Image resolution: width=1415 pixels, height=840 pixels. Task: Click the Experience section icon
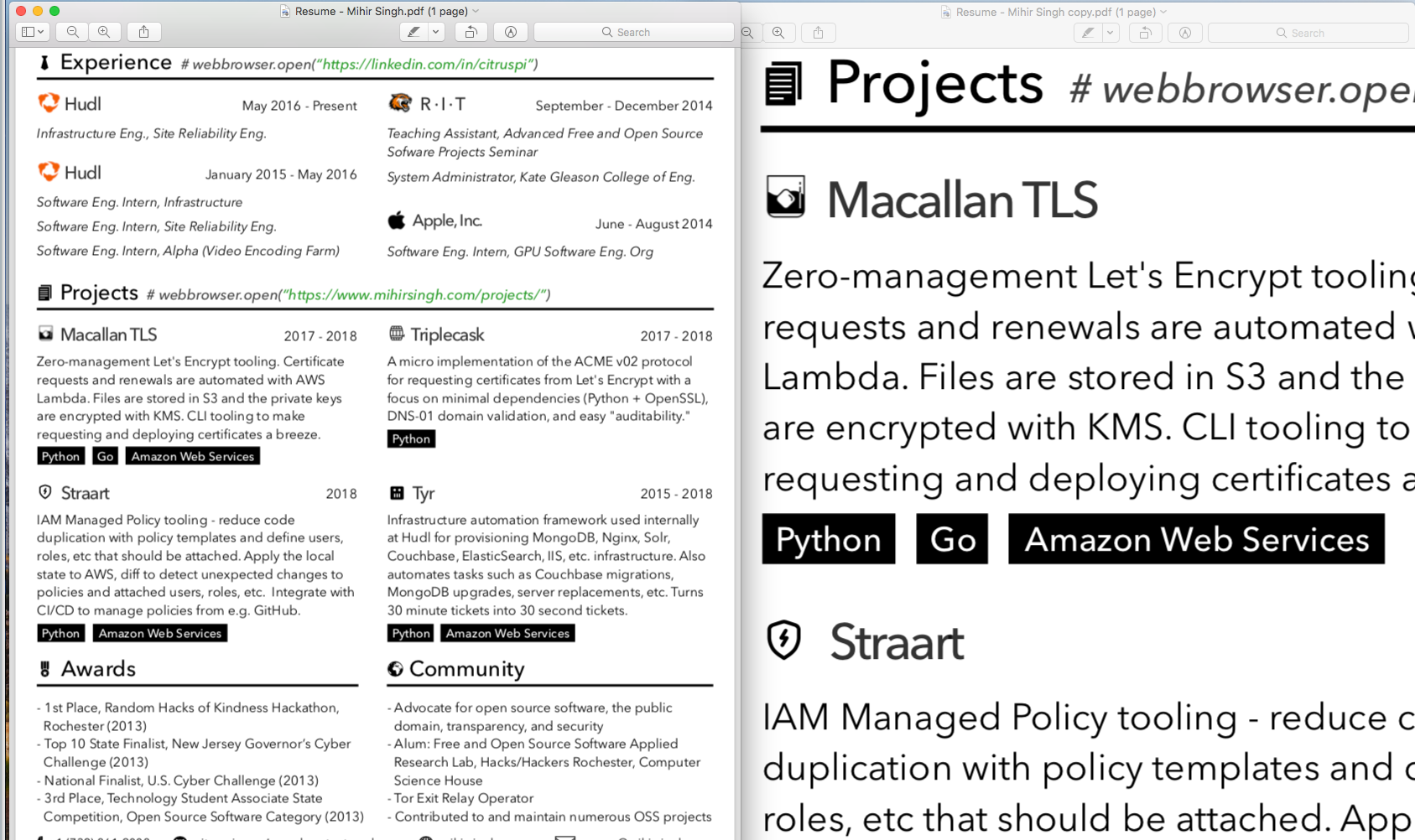click(x=44, y=62)
